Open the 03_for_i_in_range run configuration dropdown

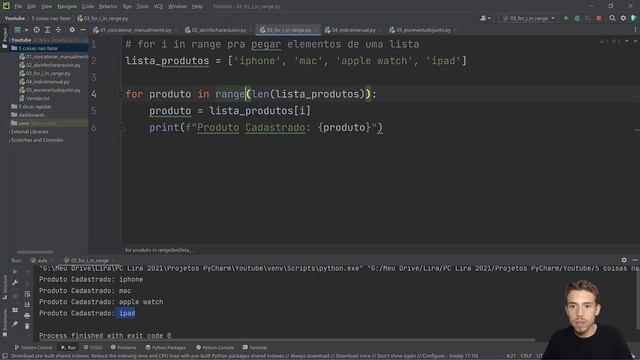(529, 18)
